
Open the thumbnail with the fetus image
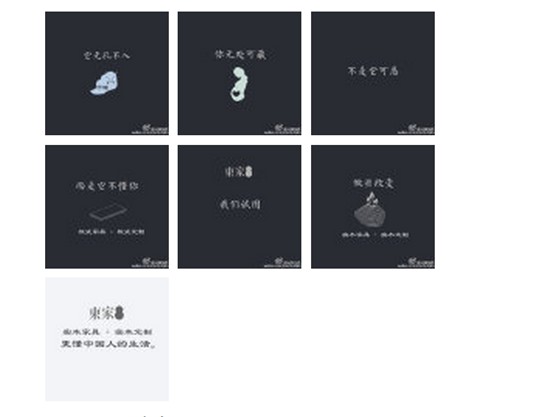coord(240,73)
